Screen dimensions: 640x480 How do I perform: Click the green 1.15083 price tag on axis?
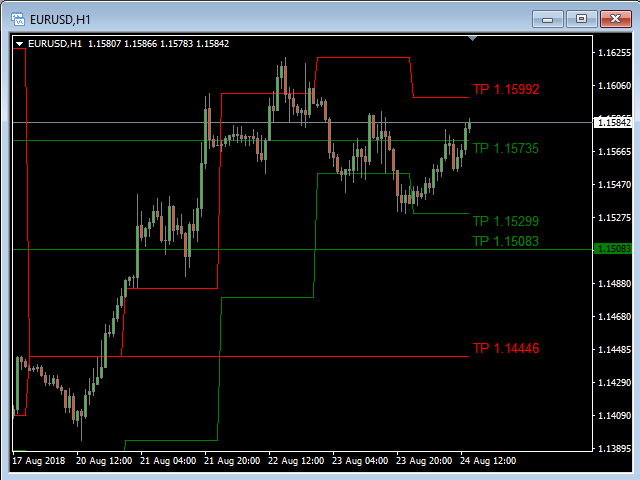(612, 248)
